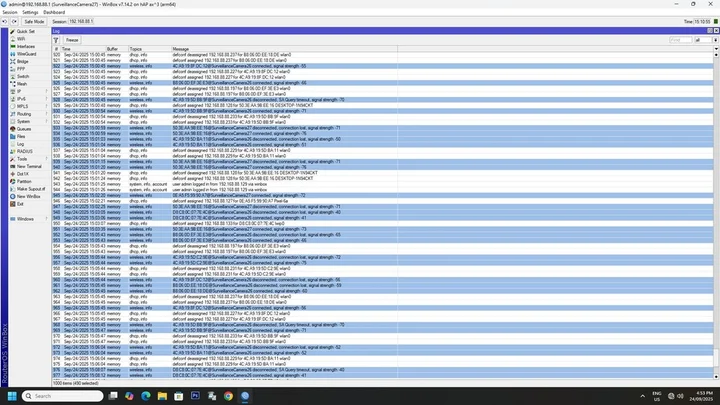Image resolution: width=720 pixels, height=405 pixels.
Task: Select log row number 920
Action: coord(382,55)
